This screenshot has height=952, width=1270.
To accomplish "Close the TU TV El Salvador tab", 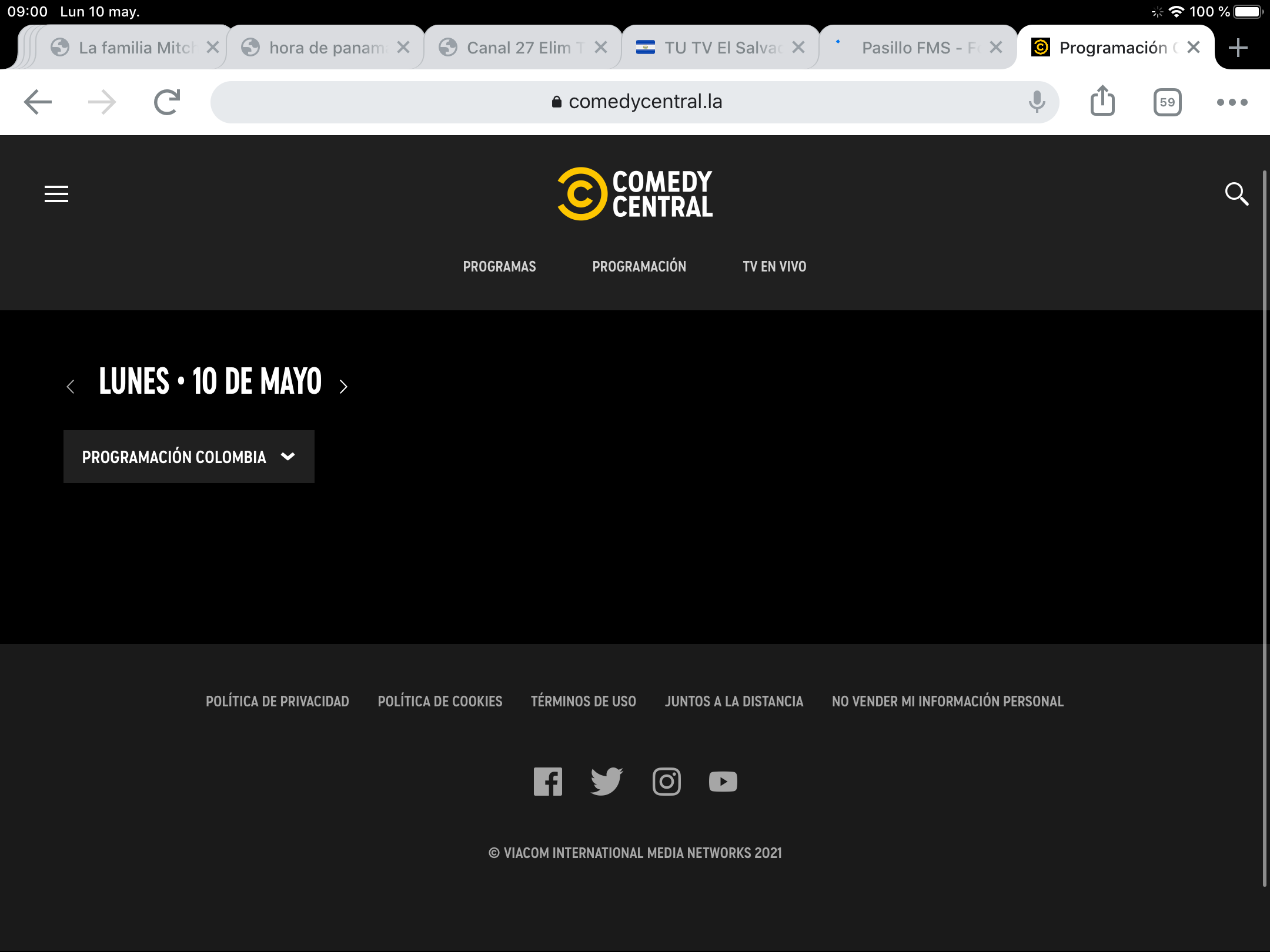I will [x=798, y=47].
